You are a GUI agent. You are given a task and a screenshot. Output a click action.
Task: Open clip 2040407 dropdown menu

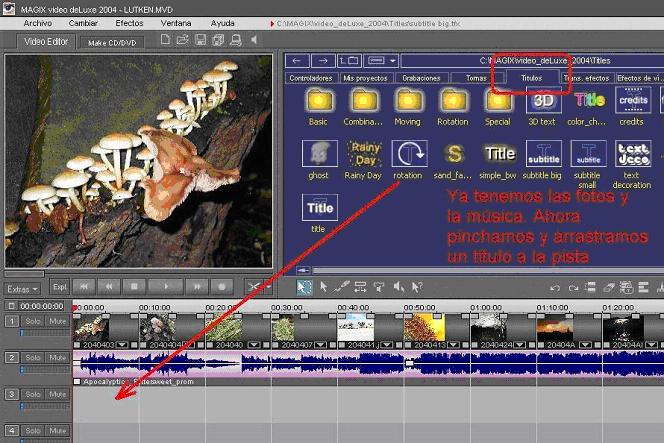[x=321, y=345]
